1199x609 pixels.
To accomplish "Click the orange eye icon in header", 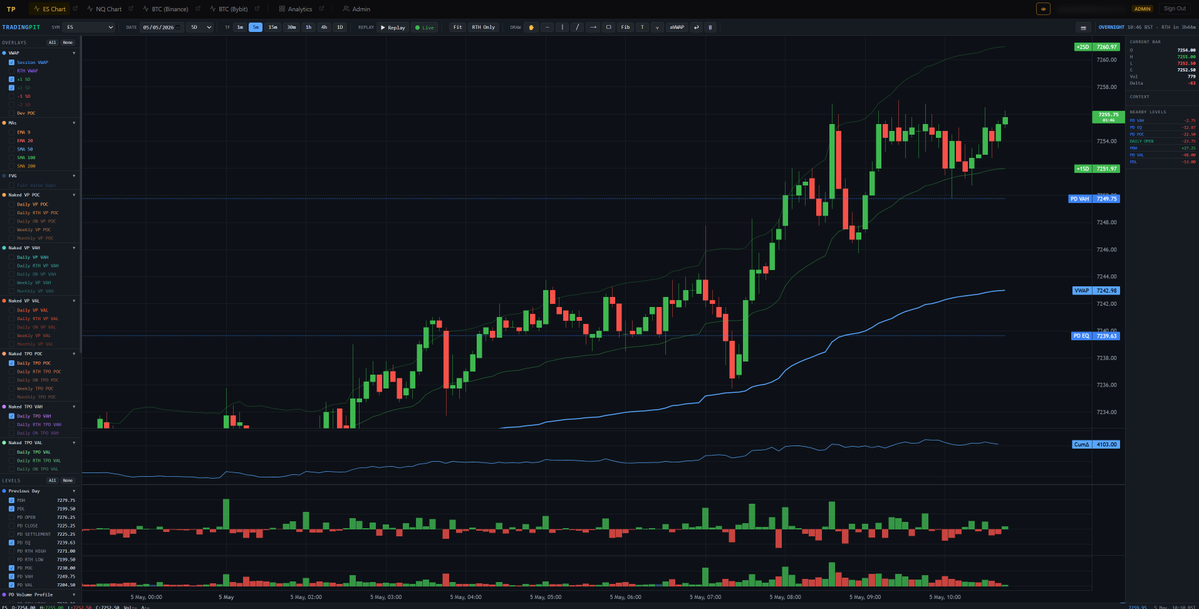I will coord(1043,9).
